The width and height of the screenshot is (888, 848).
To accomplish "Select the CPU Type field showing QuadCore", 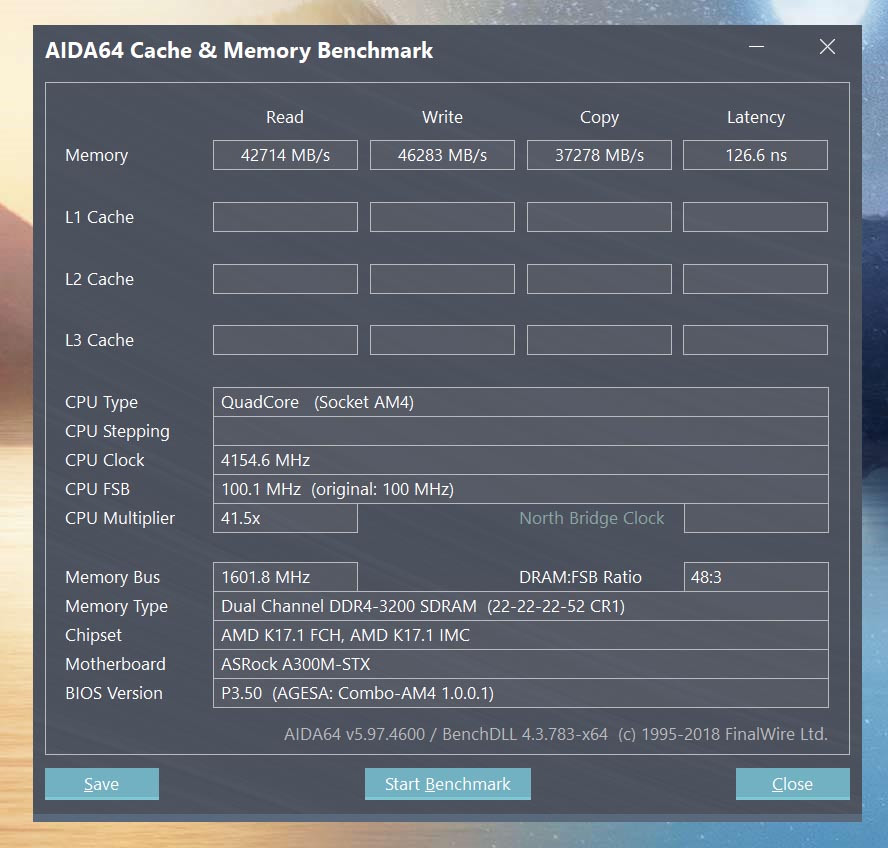I will pyautogui.click(x=520, y=402).
